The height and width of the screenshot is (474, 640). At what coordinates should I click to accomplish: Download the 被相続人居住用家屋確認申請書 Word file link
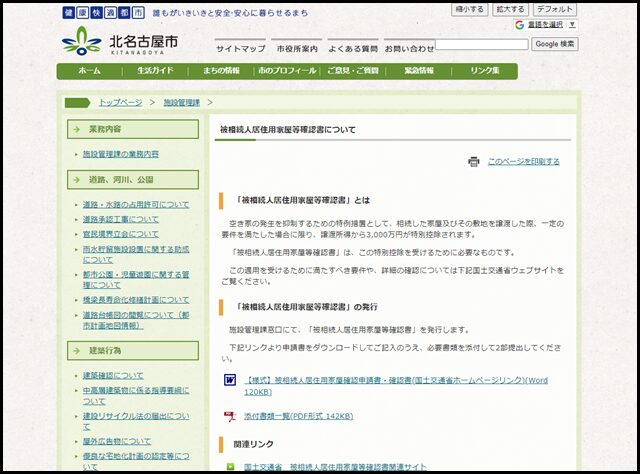click(x=396, y=386)
